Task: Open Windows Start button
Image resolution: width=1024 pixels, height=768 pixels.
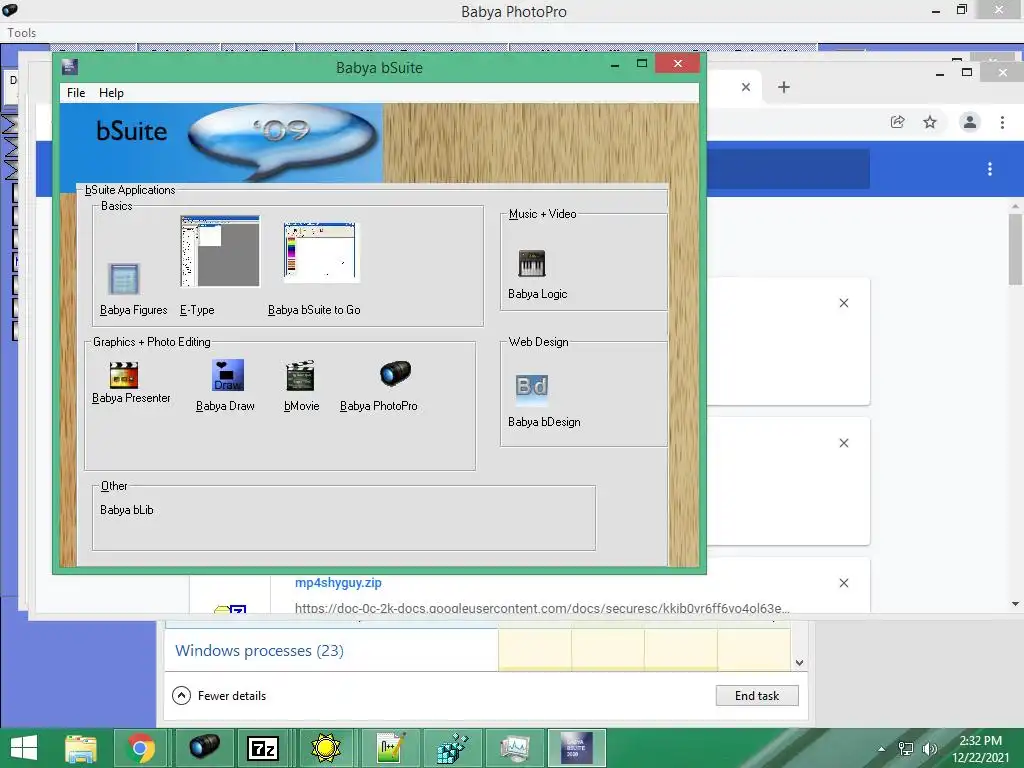Action: [24, 748]
